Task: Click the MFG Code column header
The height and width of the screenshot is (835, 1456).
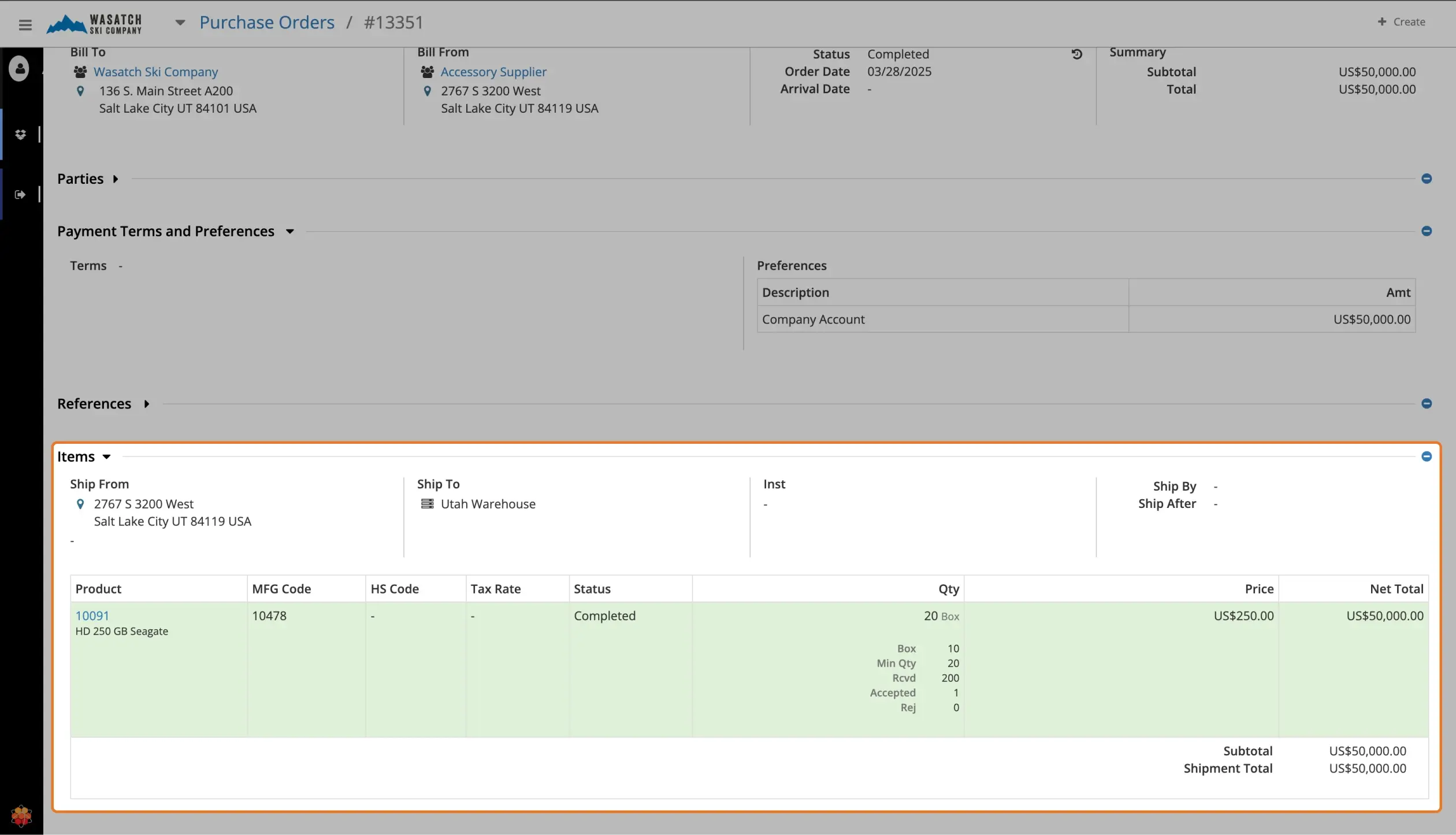Action: (x=307, y=589)
